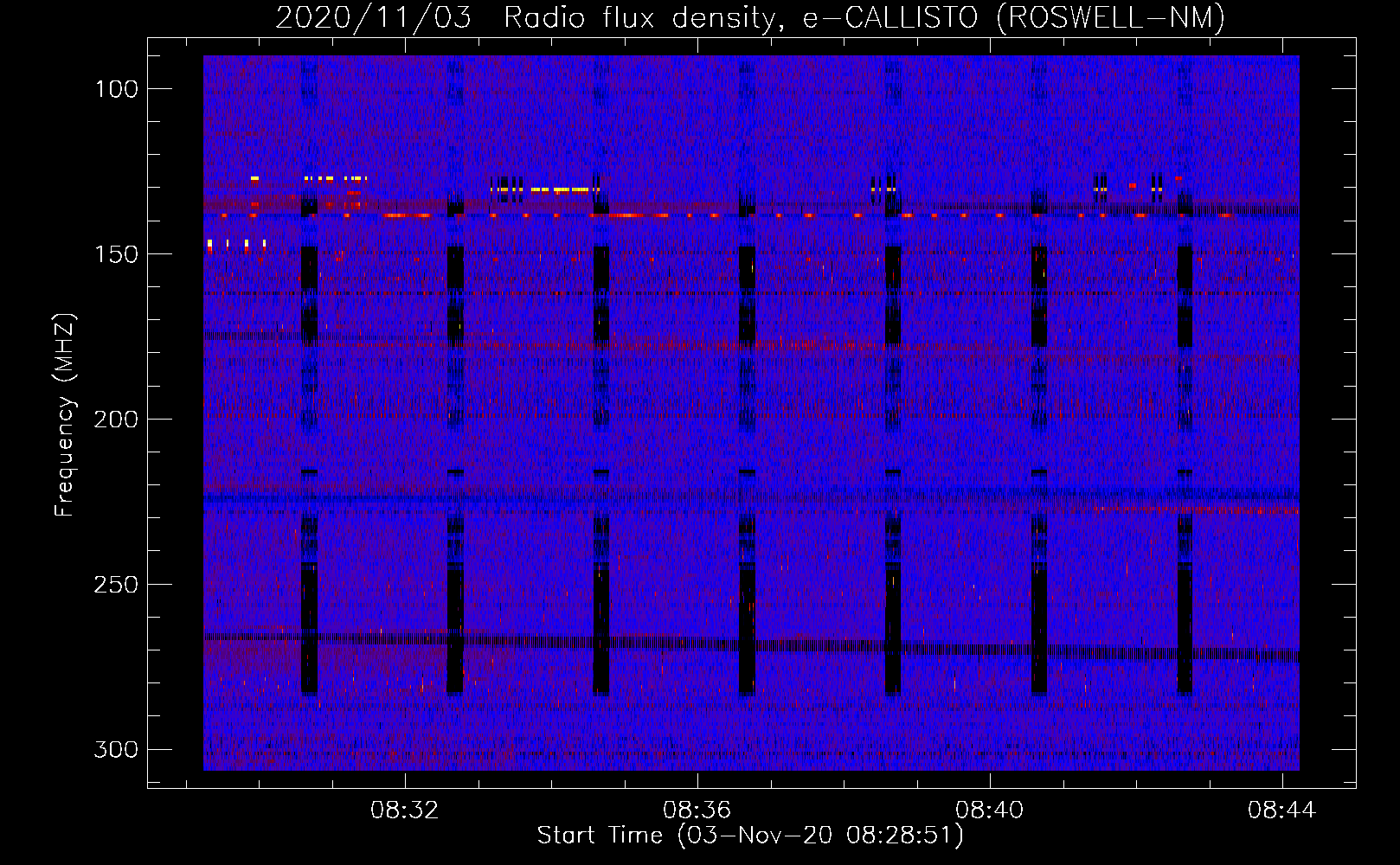Viewport: 1400px width, 865px height.
Task: Click the plot title mentioning e-CALLISTO (ROSWELL-NM)
Action: click(x=750, y=17)
